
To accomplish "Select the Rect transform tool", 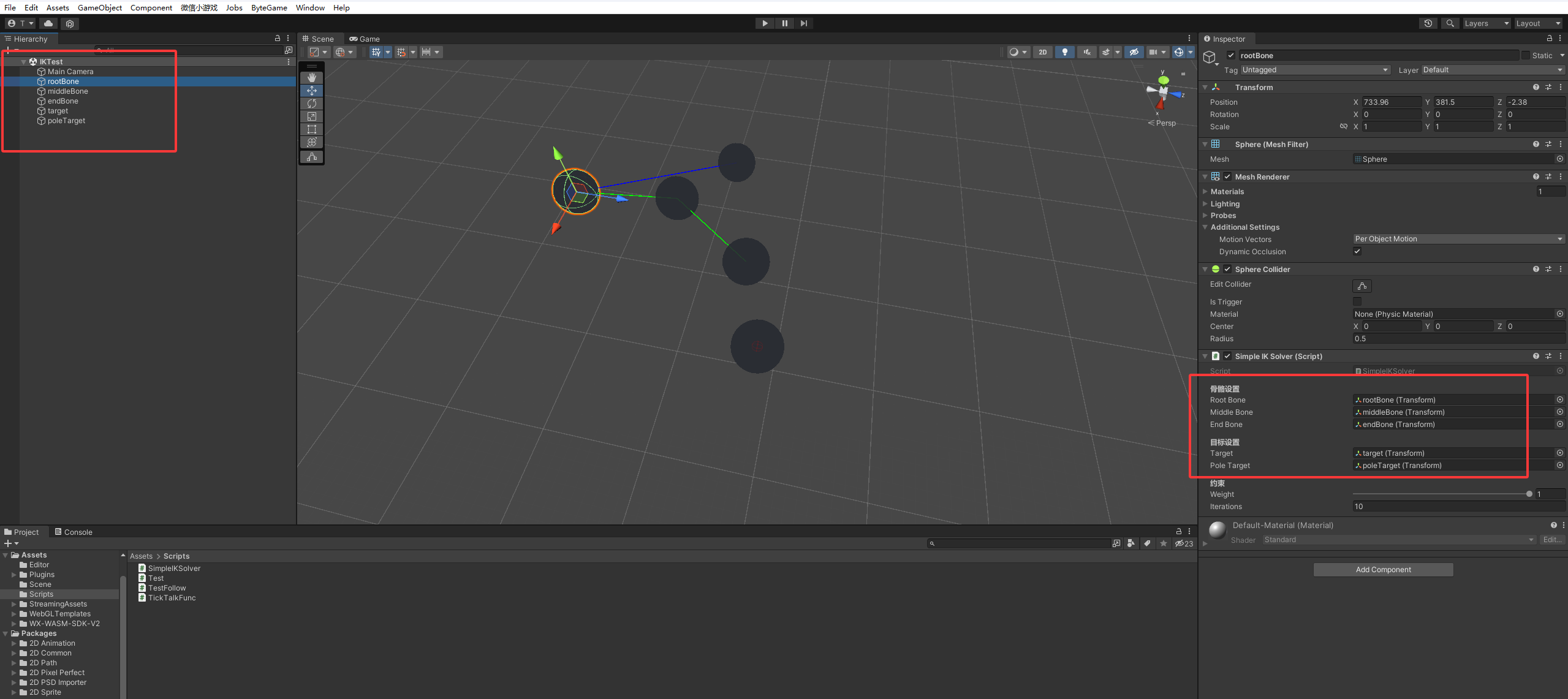I will (x=312, y=129).
